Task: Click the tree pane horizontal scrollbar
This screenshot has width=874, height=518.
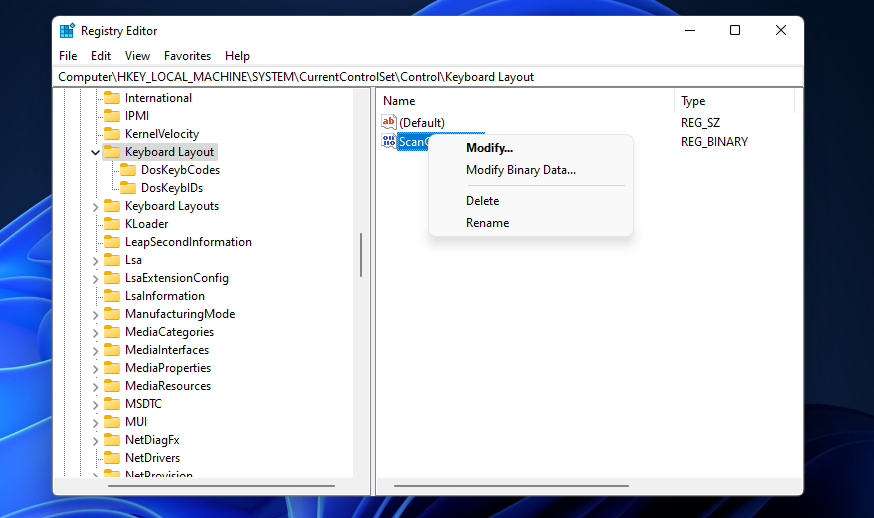Action: click(221, 486)
